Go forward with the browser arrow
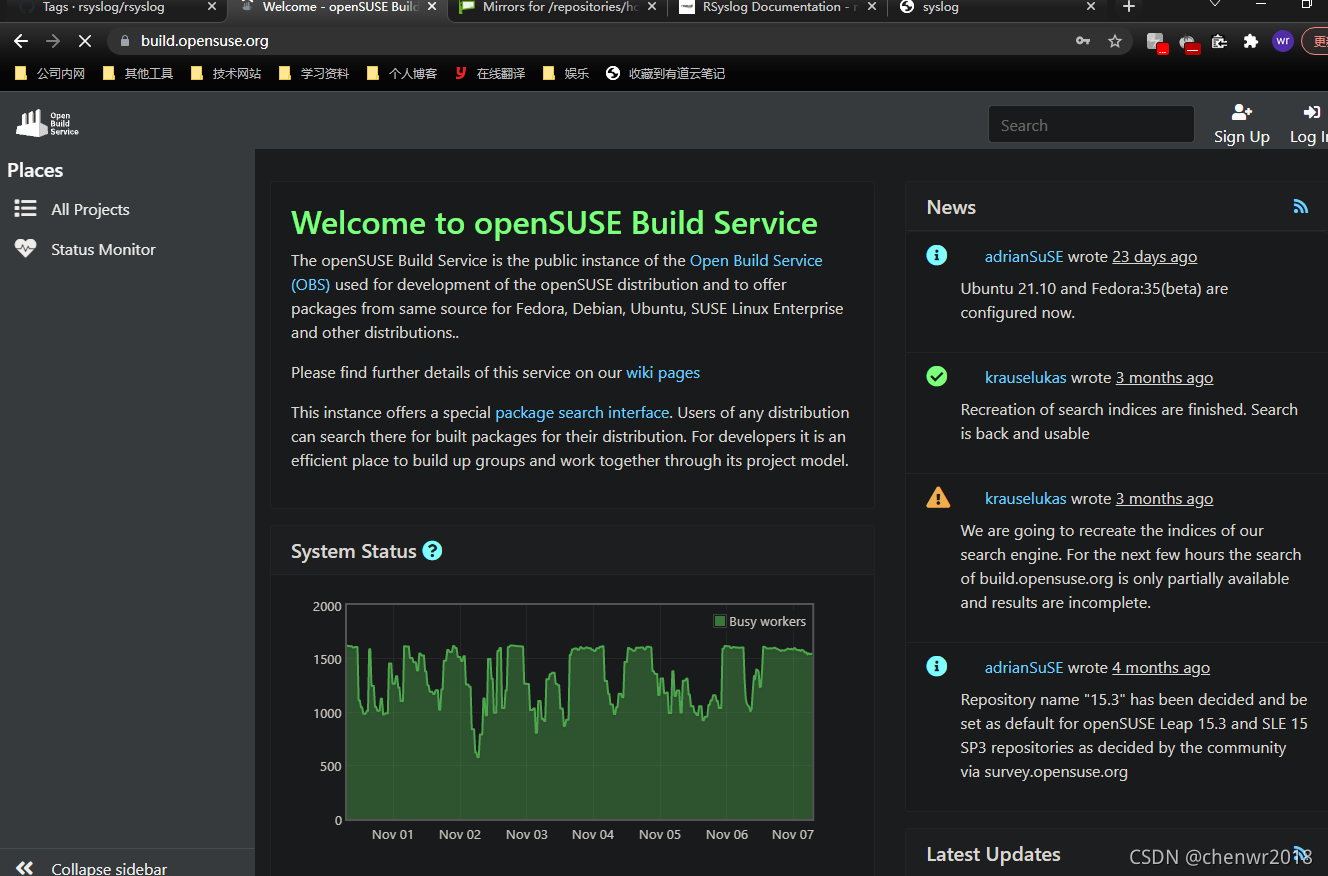This screenshot has width=1328, height=876. 53,41
